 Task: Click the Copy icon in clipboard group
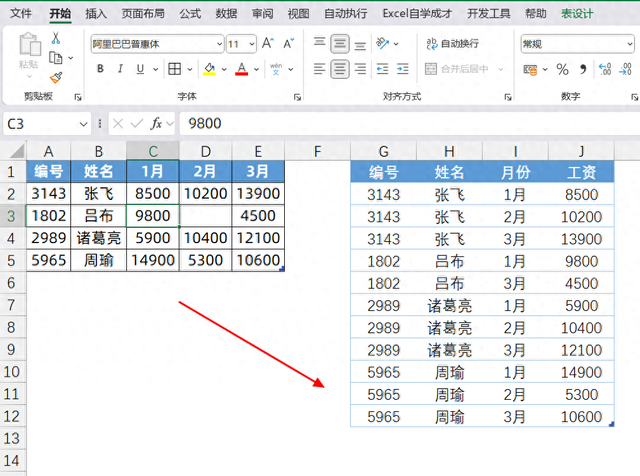[x=56, y=58]
